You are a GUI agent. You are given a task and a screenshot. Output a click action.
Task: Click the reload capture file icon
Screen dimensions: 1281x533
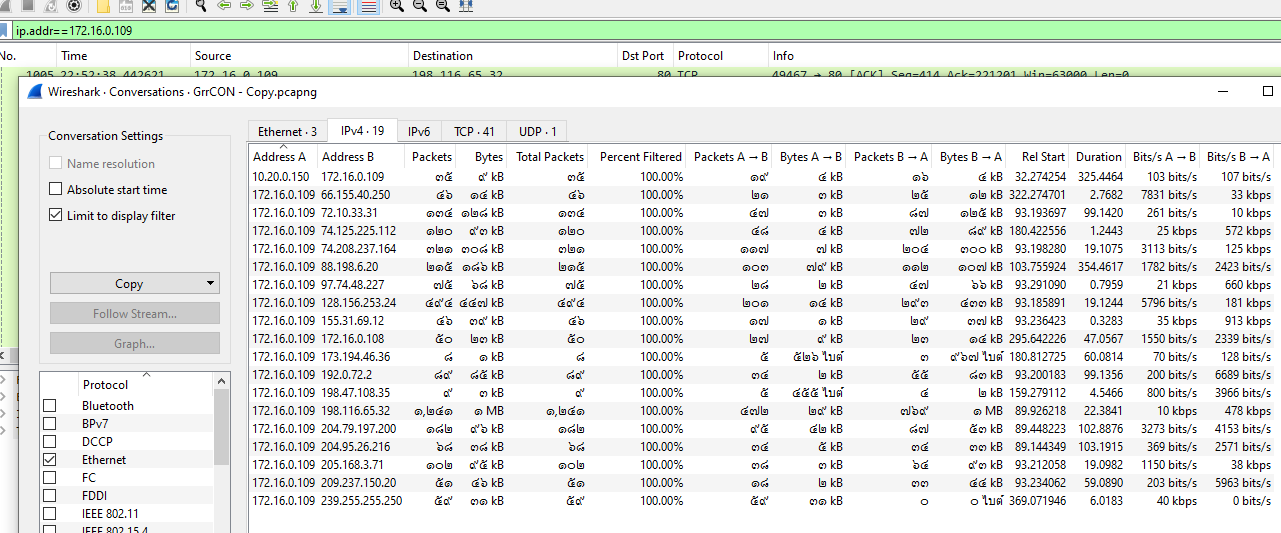click(172, 6)
